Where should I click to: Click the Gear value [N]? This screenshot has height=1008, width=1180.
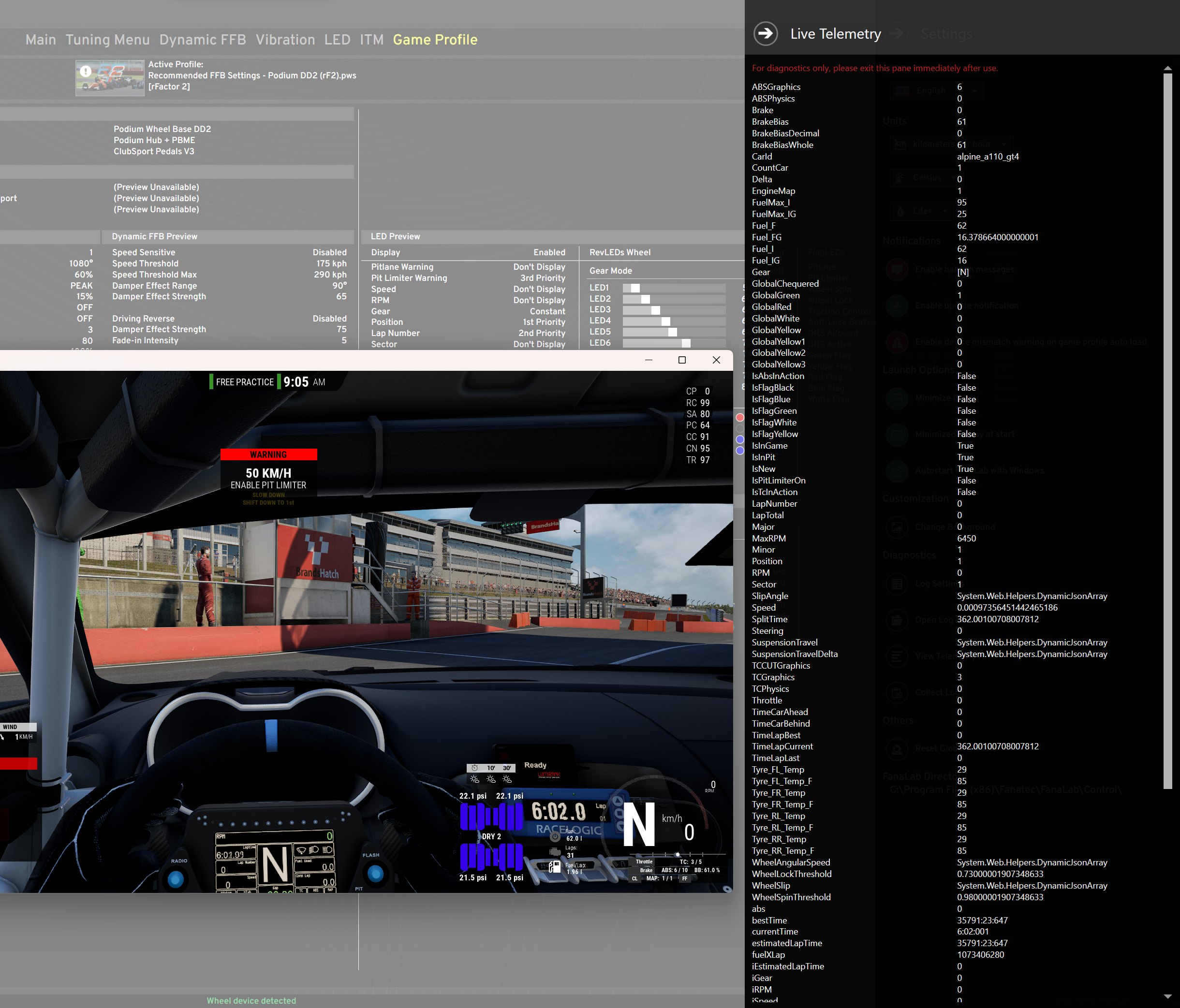[963, 272]
